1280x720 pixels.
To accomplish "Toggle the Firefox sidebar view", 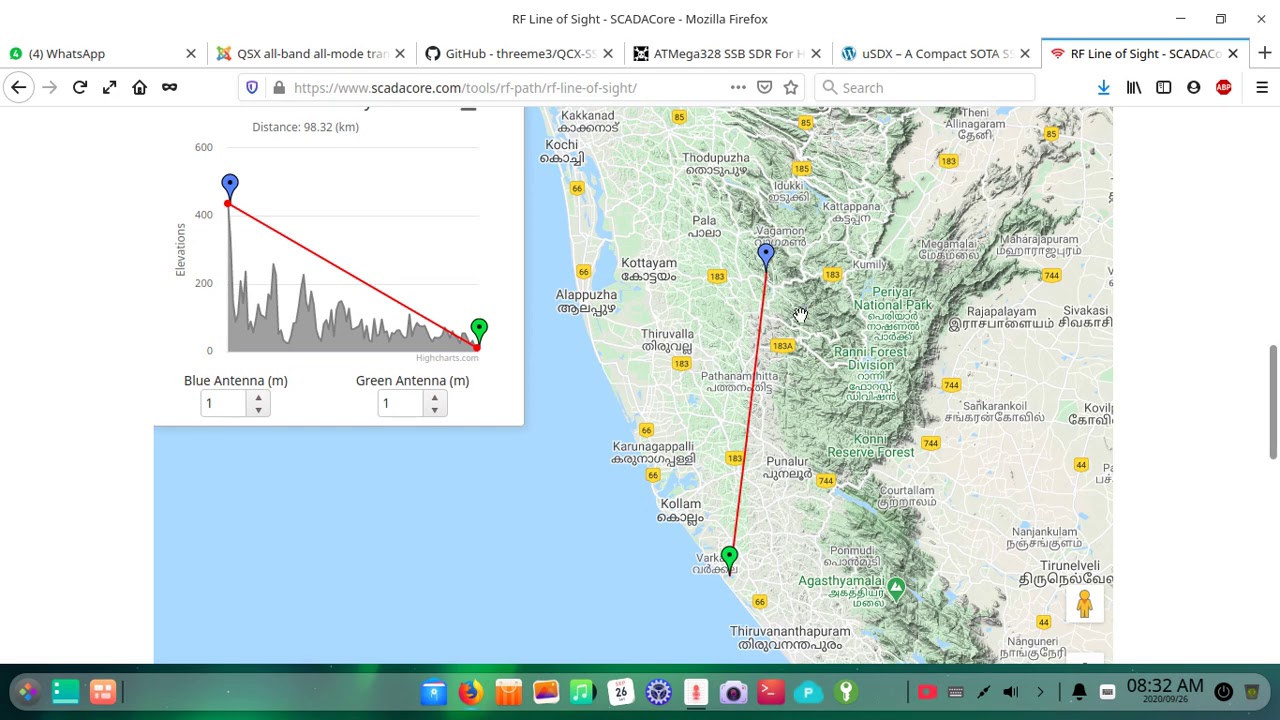I will click(x=1164, y=88).
